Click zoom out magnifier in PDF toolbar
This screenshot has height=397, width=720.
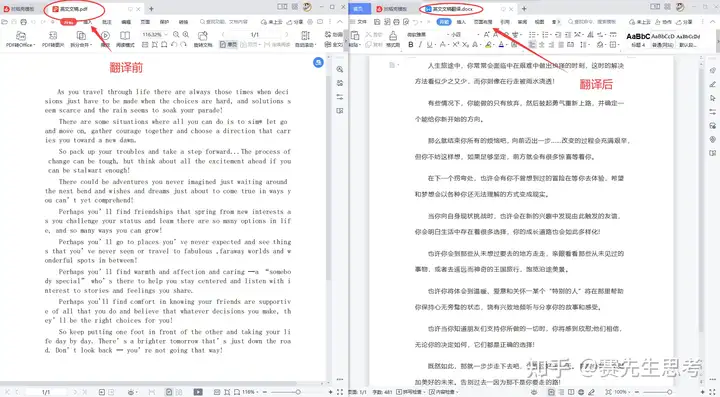pos(176,34)
